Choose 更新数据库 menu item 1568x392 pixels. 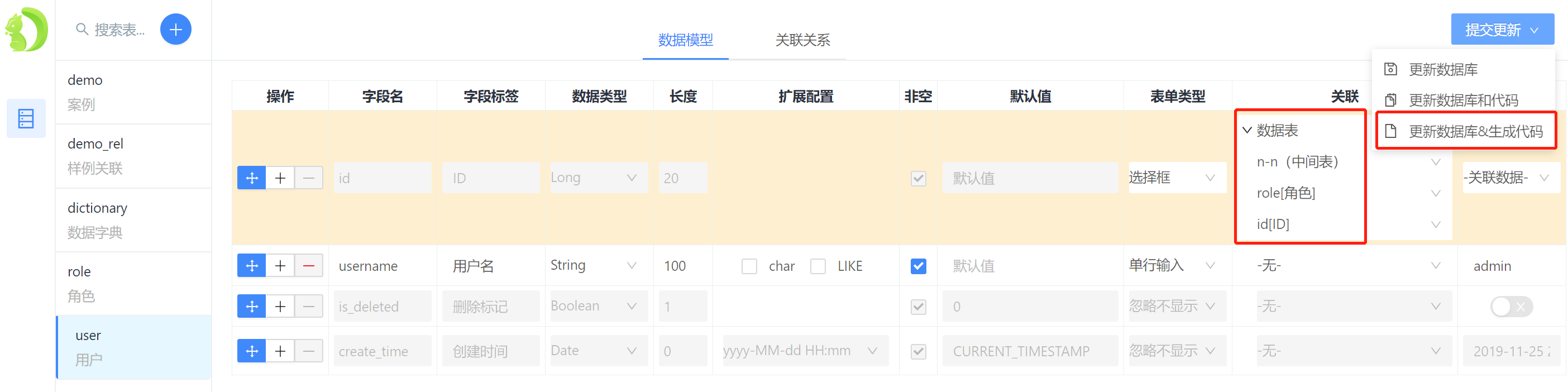coord(1464,69)
